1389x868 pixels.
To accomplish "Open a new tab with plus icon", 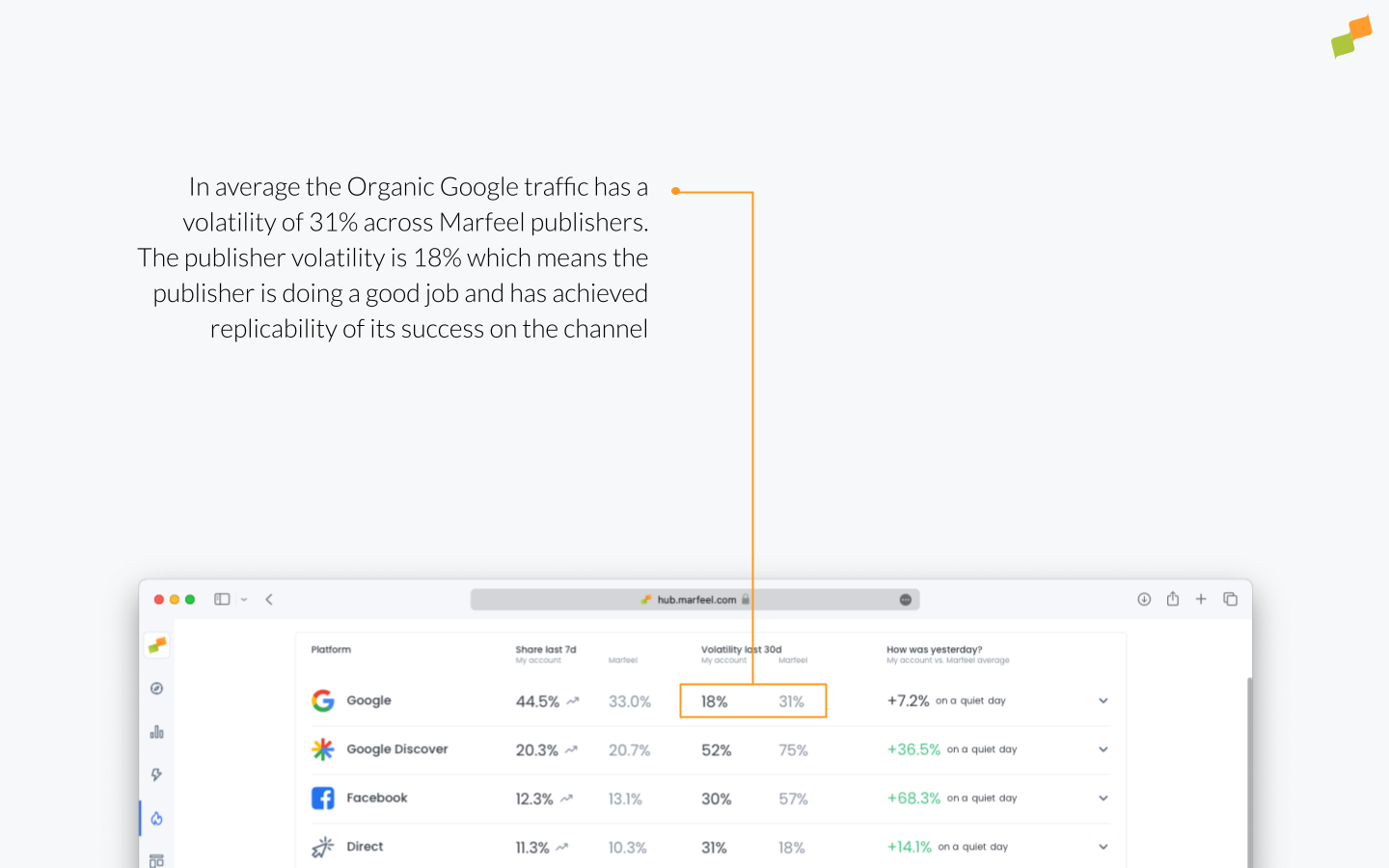I will (1201, 599).
